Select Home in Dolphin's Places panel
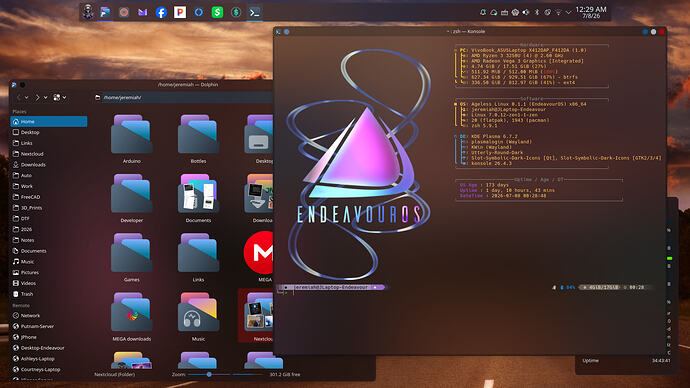 [48, 121]
